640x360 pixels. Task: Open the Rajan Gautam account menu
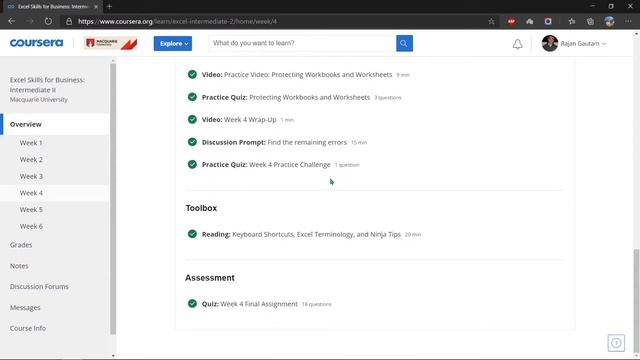pos(583,43)
